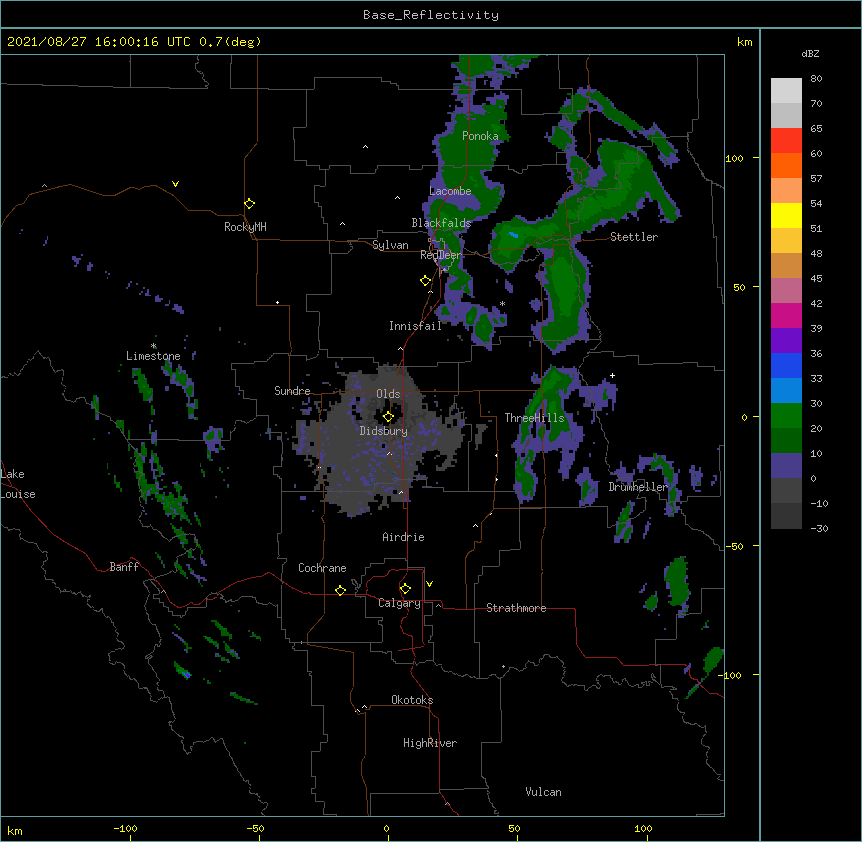The width and height of the screenshot is (862, 842).
Task: Click the Calgary city label
Action: [x=399, y=603]
